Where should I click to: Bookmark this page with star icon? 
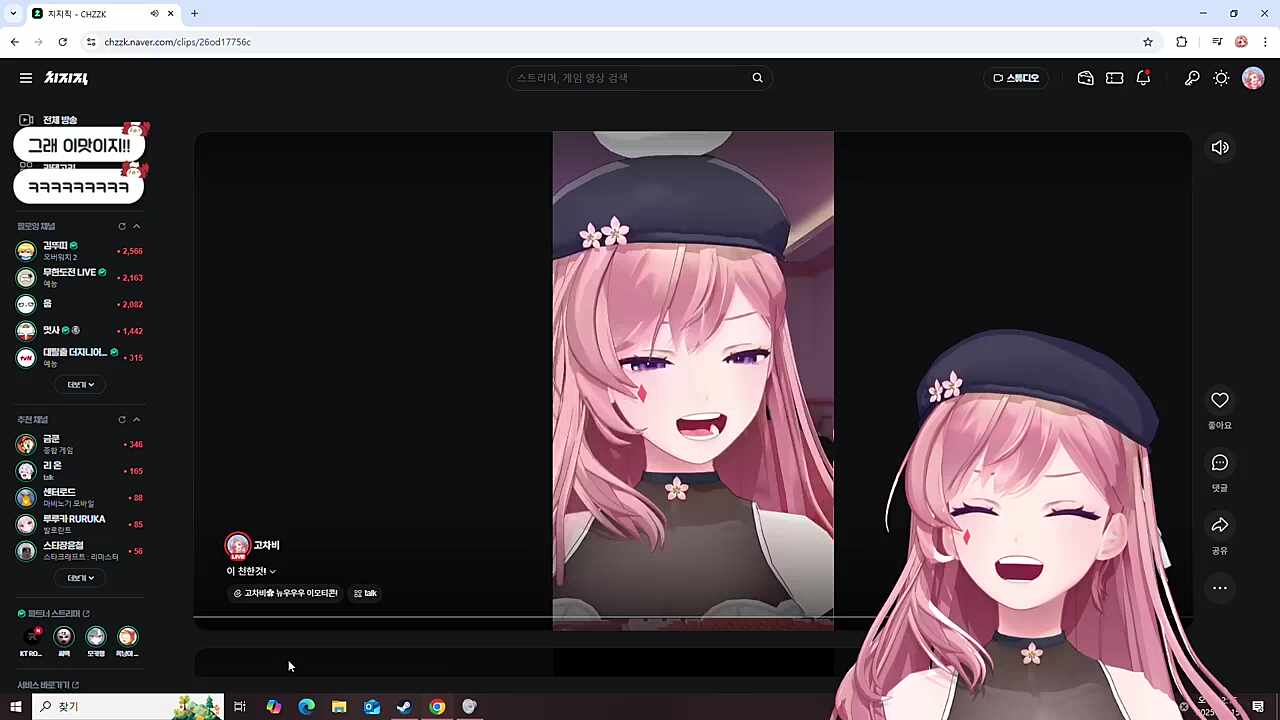point(1148,42)
